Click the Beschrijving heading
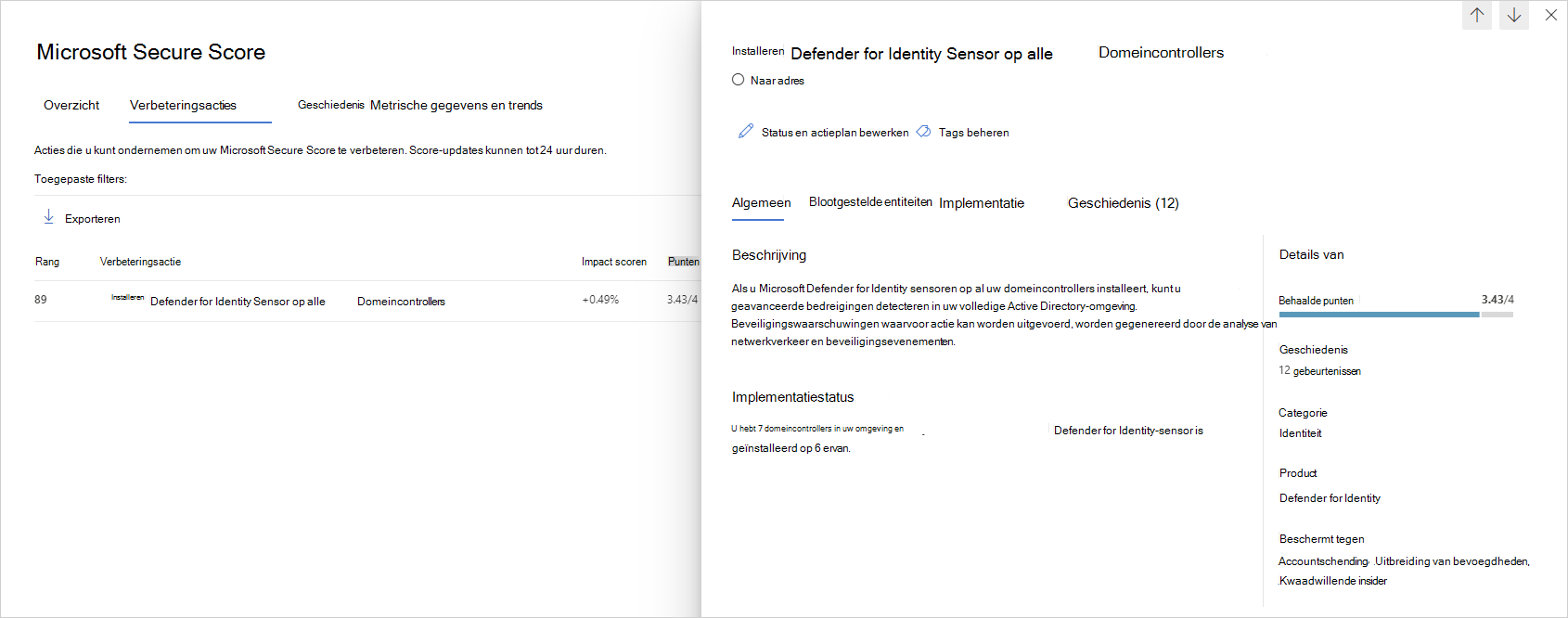Screen dimensions: 1568x618 click(769, 255)
